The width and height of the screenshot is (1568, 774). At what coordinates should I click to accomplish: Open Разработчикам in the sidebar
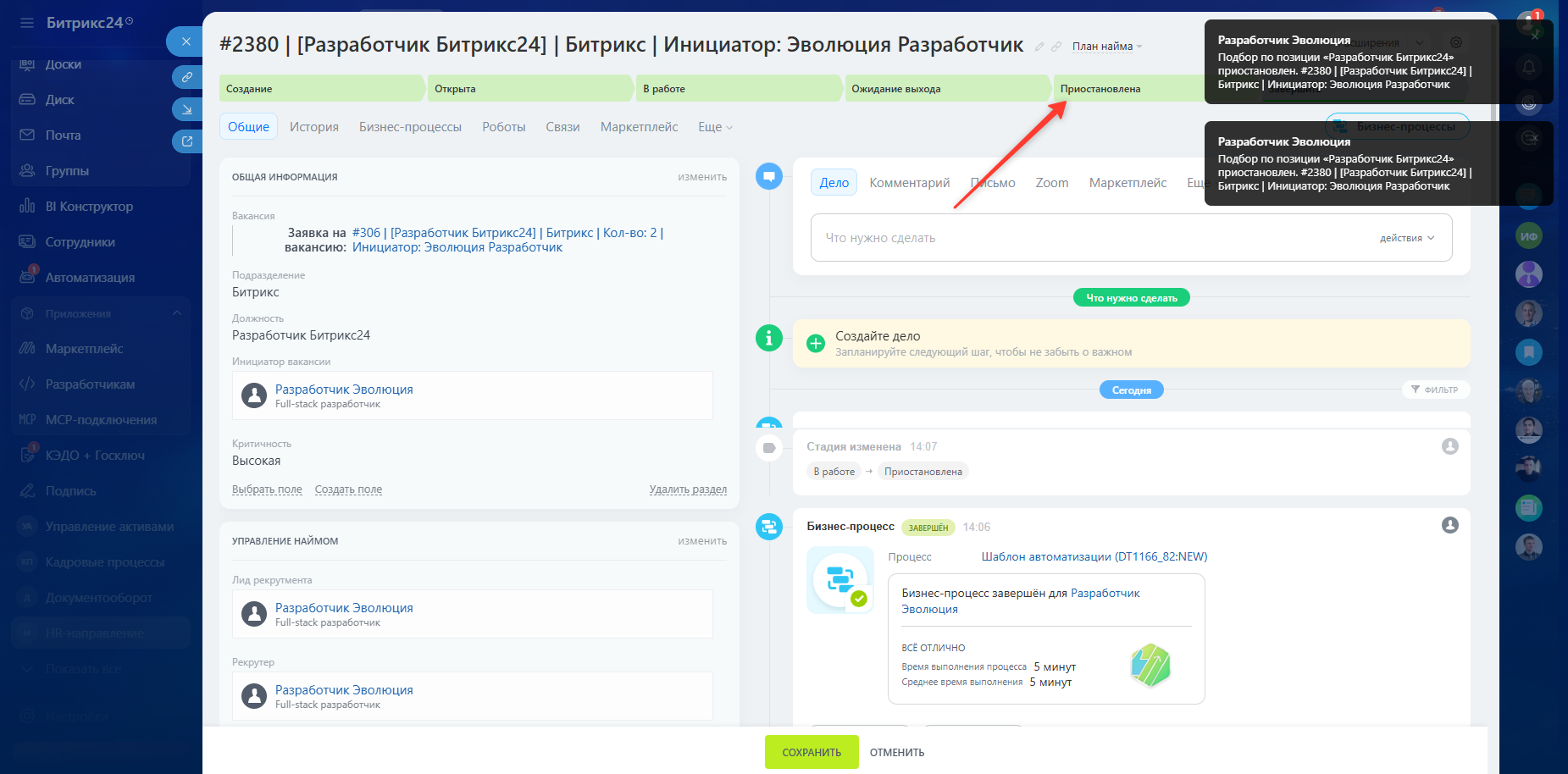pos(90,384)
